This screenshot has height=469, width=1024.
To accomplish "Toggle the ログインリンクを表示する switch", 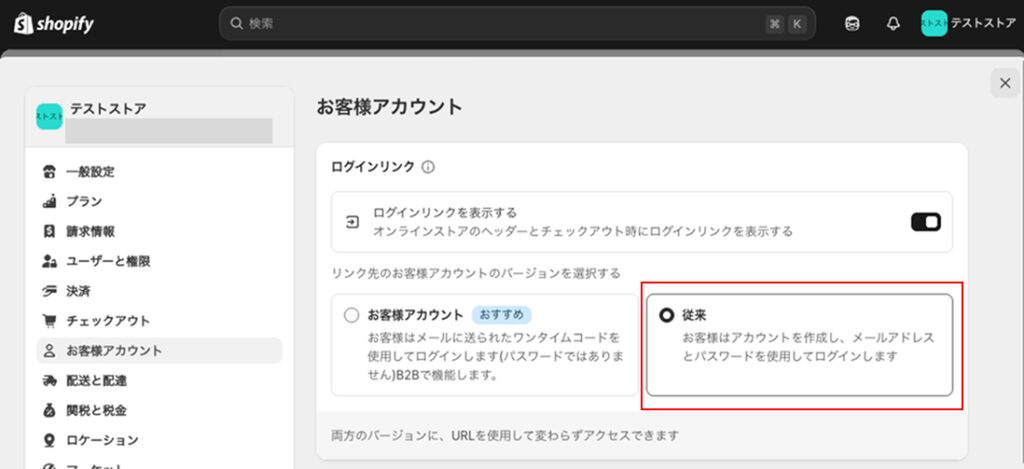I will pos(925,222).
